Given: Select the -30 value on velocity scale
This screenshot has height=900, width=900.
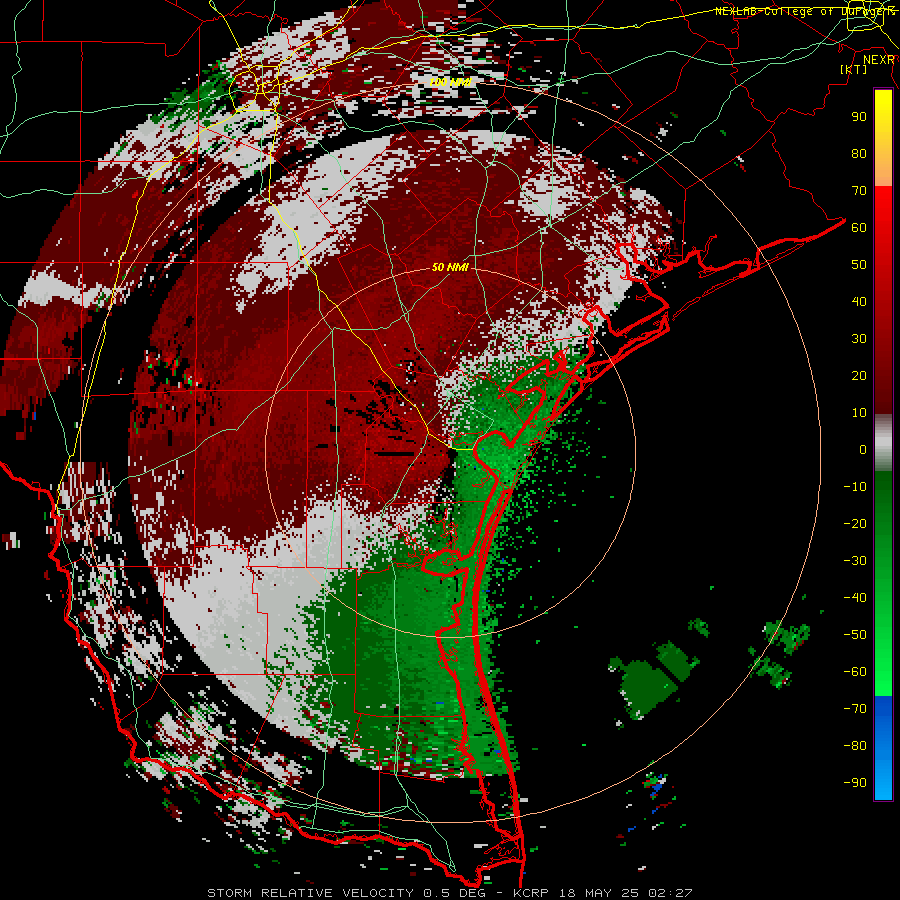Looking at the screenshot, I should click(x=855, y=561).
